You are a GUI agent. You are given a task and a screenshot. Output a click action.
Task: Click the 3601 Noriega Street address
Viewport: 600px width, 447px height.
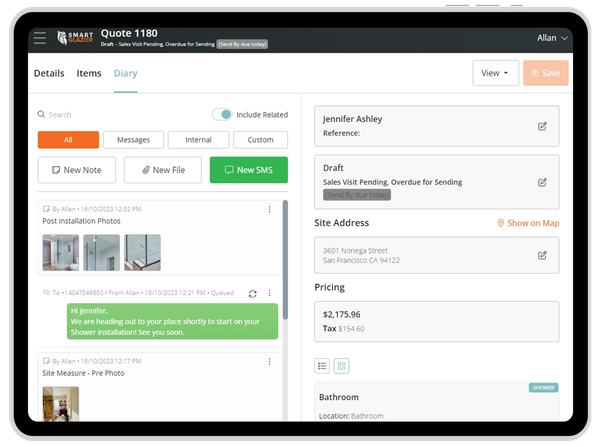point(361,255)
